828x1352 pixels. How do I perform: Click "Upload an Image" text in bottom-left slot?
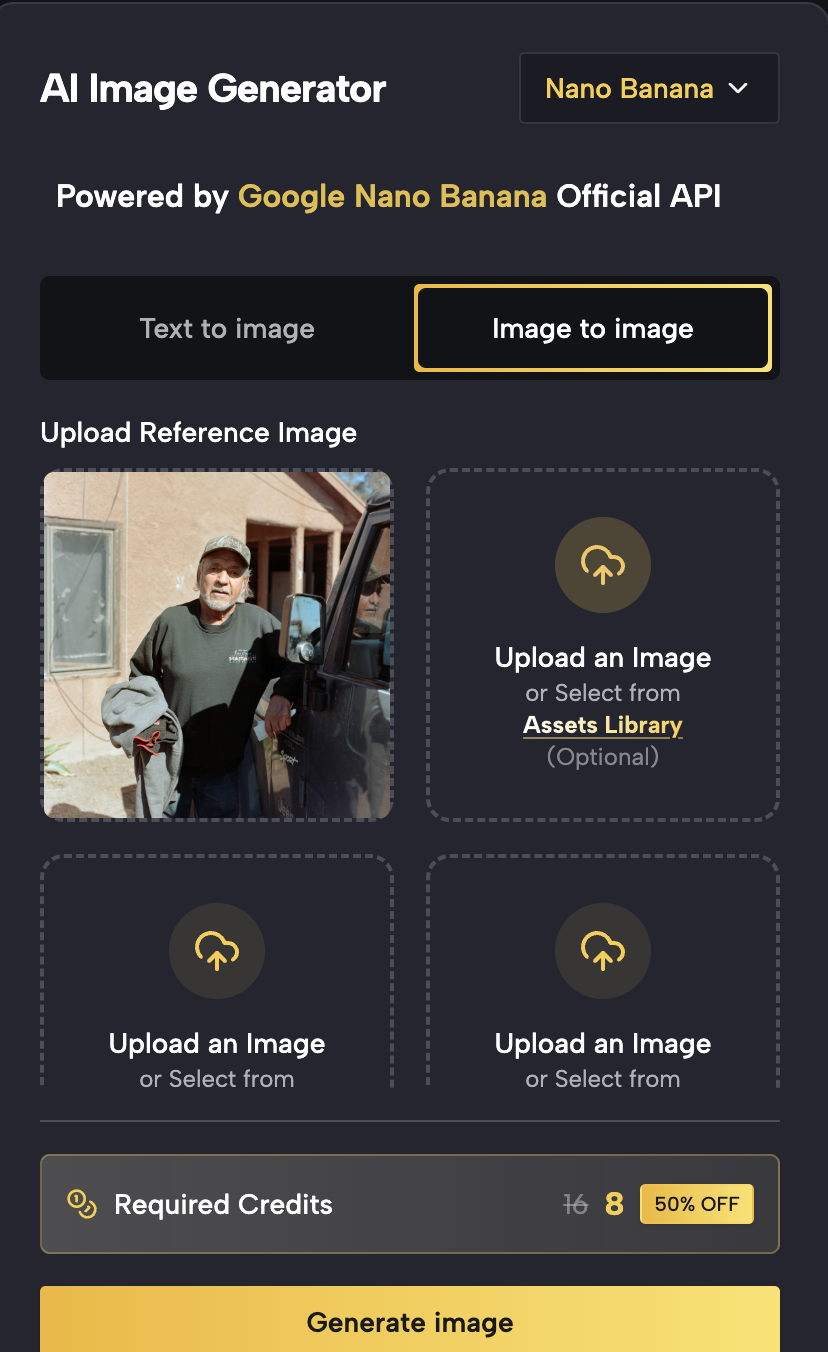pyautogui.click(x=217, y=1044)
